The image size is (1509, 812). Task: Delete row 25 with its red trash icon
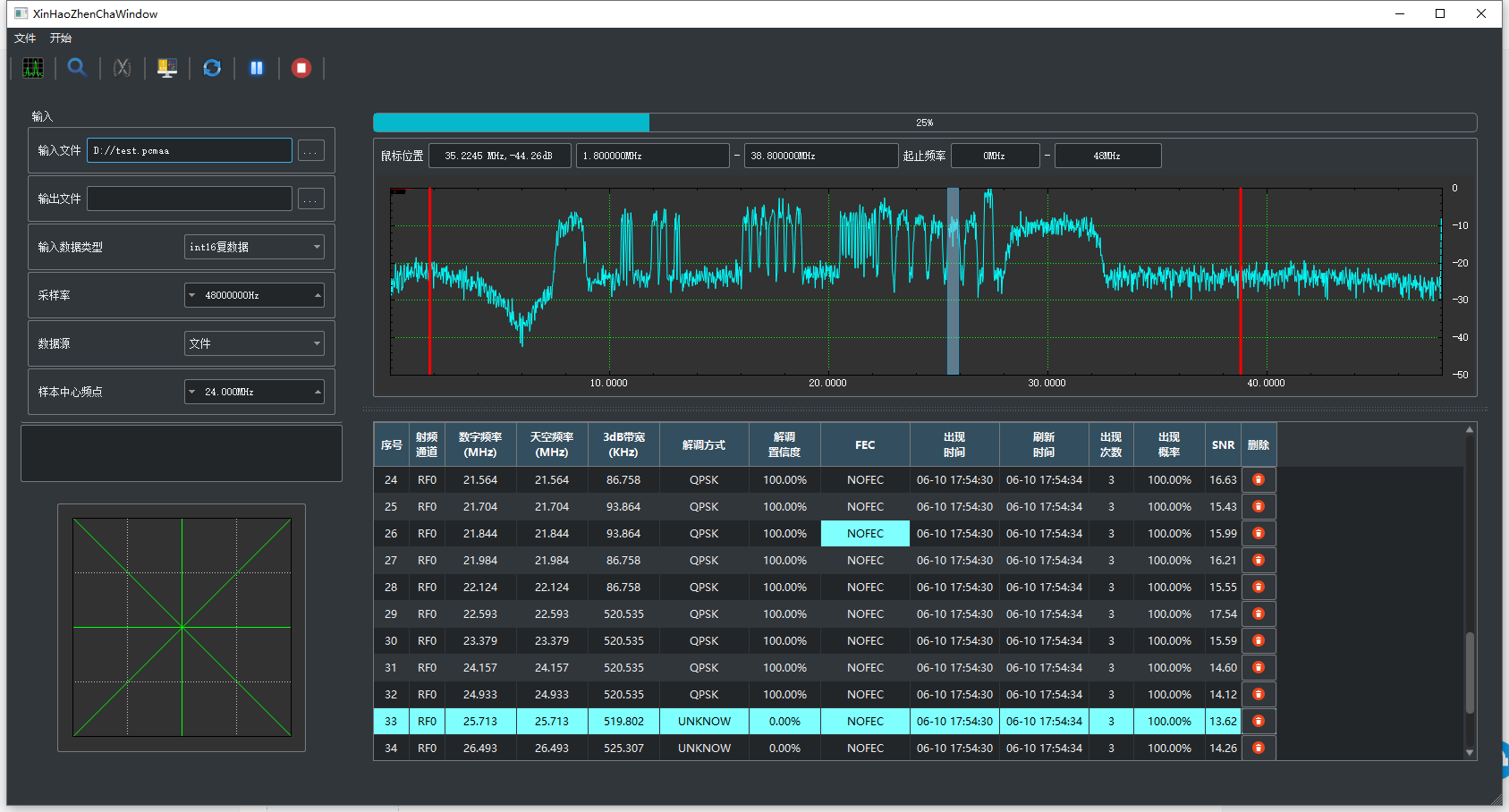1259,507
